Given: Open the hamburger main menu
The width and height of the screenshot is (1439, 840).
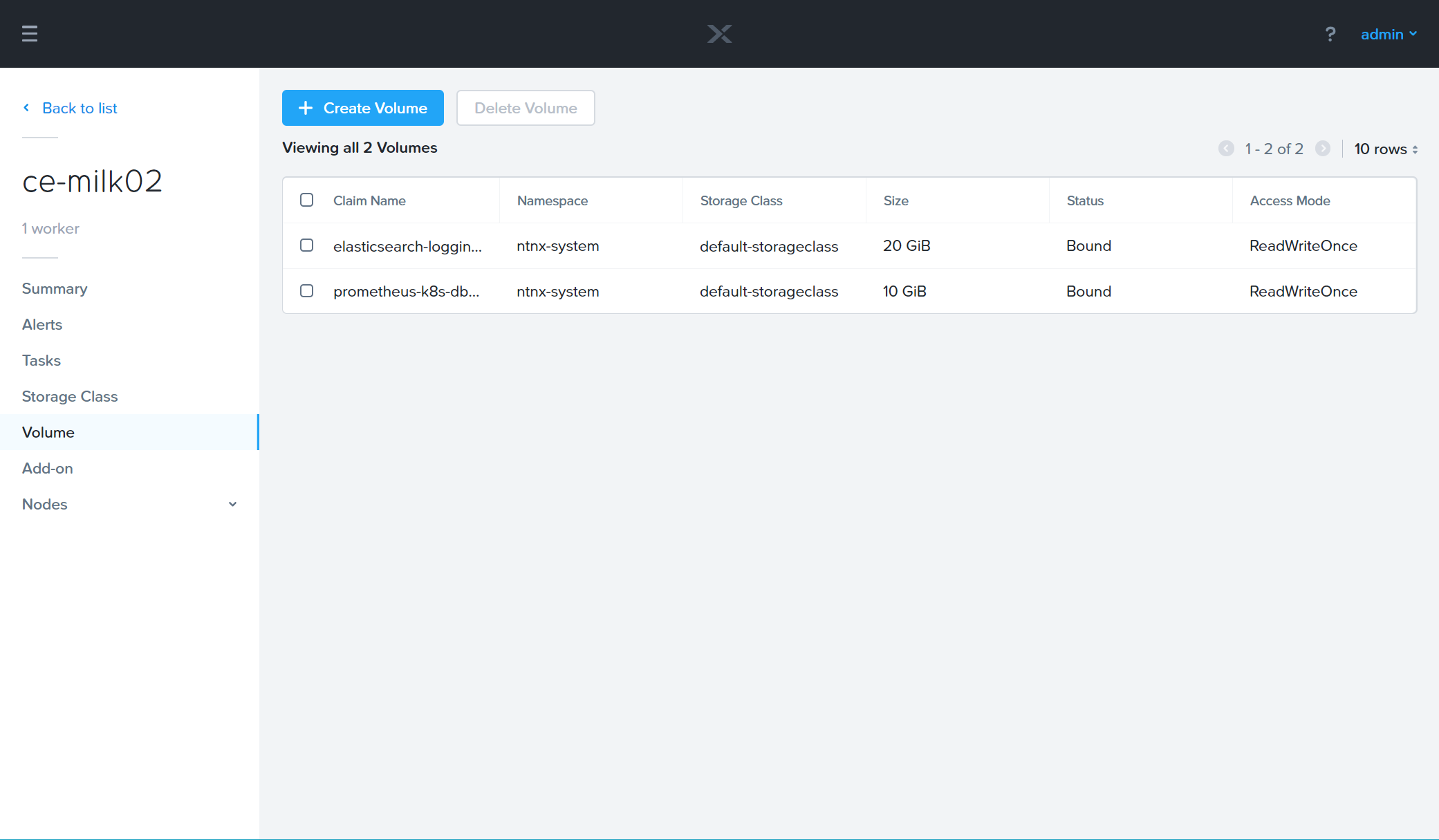Looking at the screenshot, I should [x=30, y=33].
